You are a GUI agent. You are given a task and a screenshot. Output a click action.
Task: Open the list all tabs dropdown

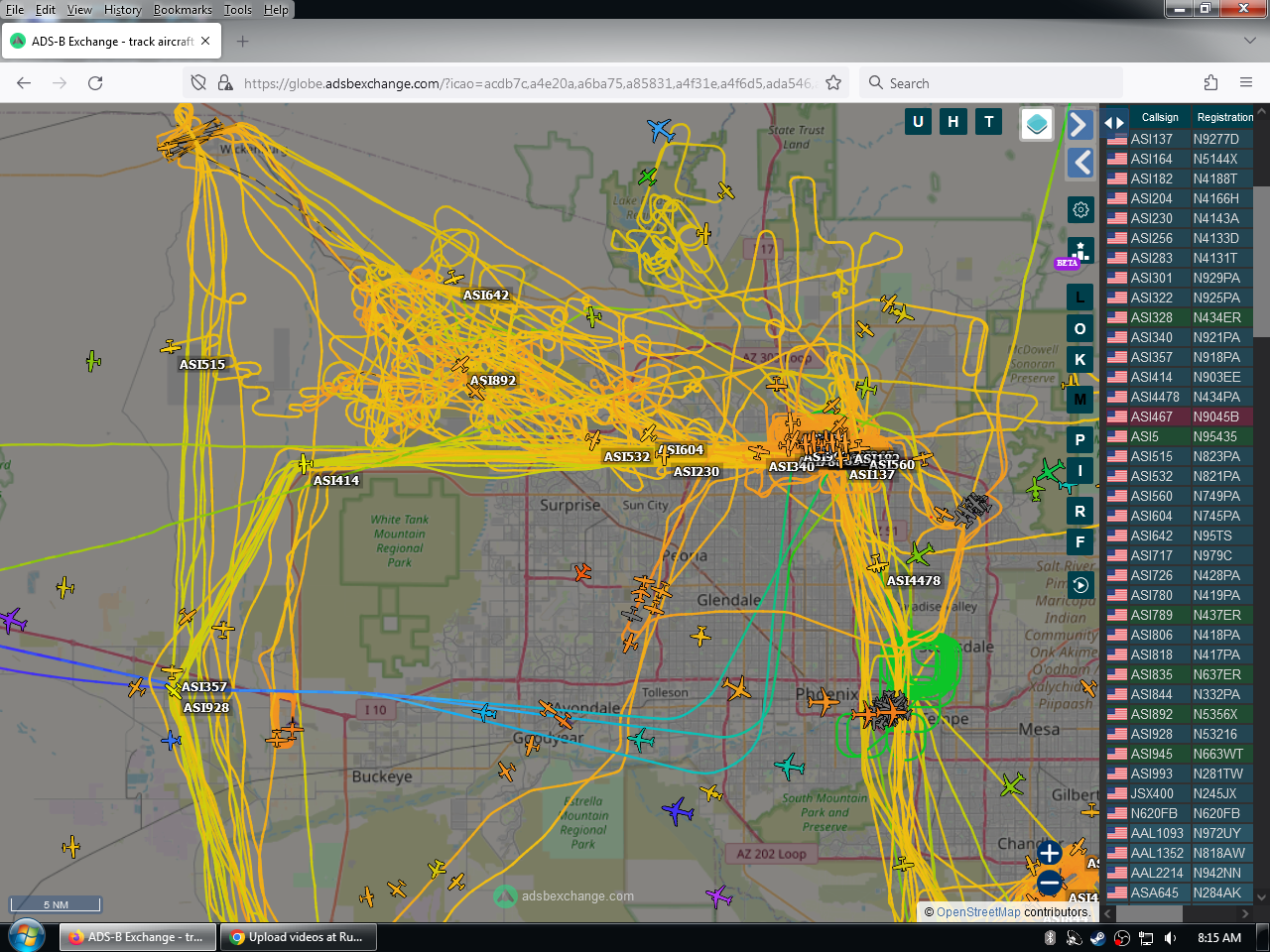pyautogui.click(x=1249, y=42)
